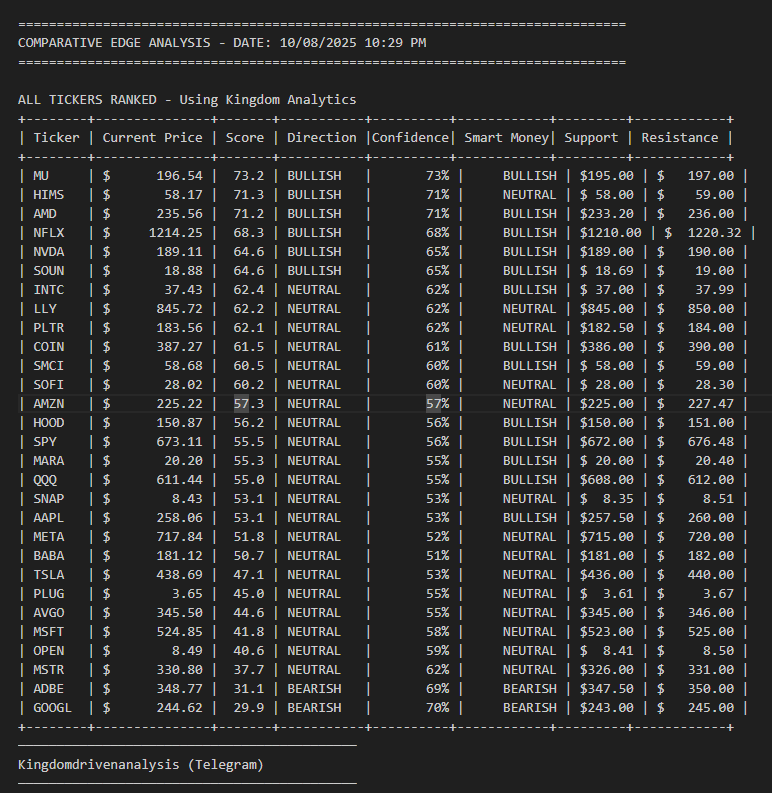Click the MU ticker symbol
The width and height of the screenshot is (772, 793).
(41, 176)
